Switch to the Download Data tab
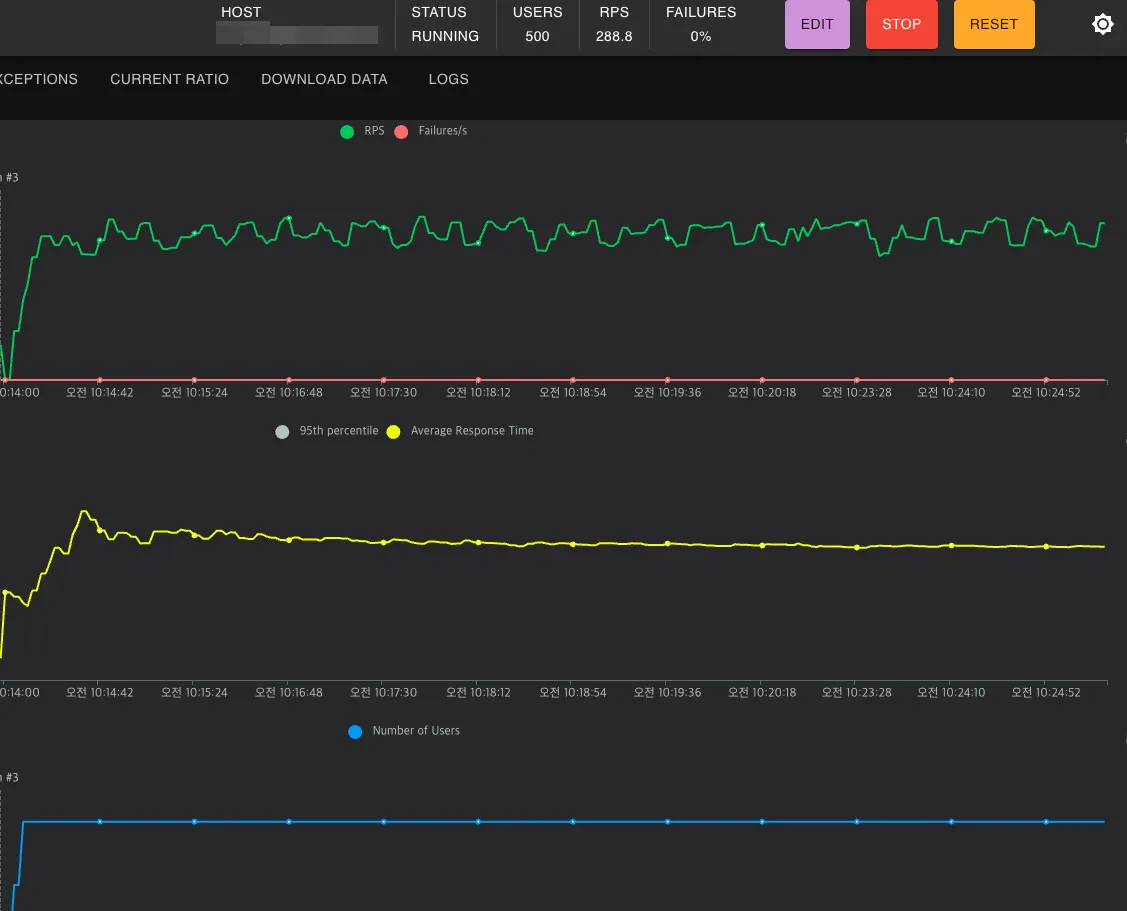The height and width of the screenshot is (911, 1127). coord(324,79)
